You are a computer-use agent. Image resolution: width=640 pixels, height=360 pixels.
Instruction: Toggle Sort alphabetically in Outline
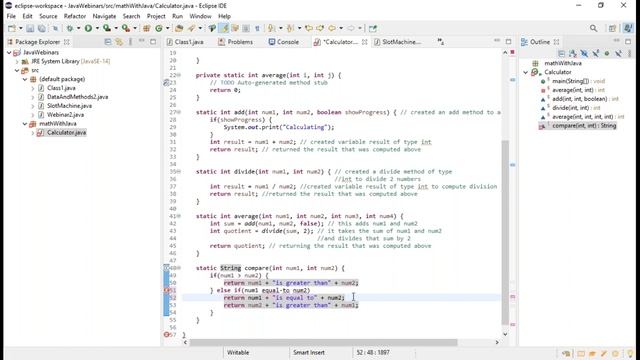(x=573, y=53)
